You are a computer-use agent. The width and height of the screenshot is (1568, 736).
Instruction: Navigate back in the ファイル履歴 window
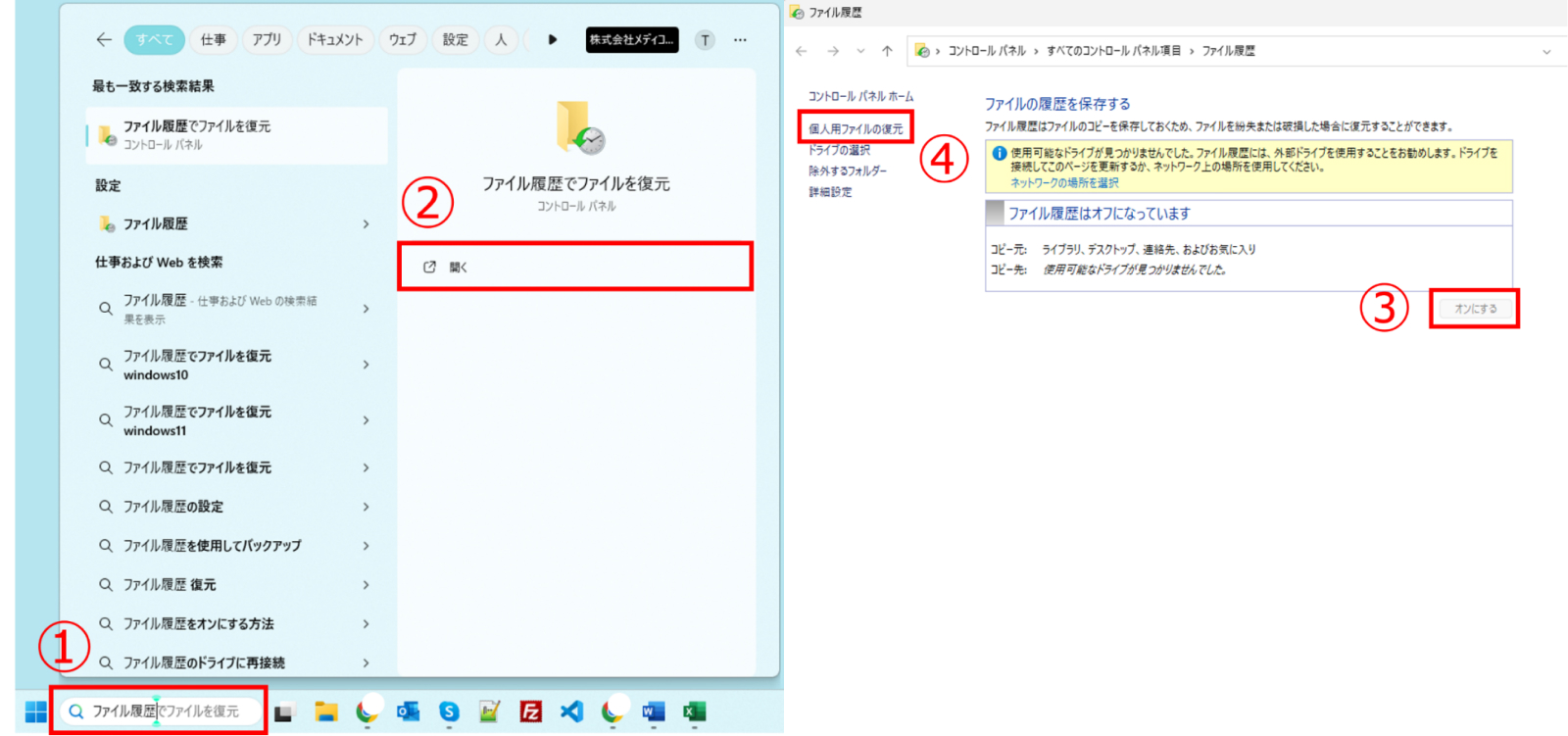click(802, 51)
